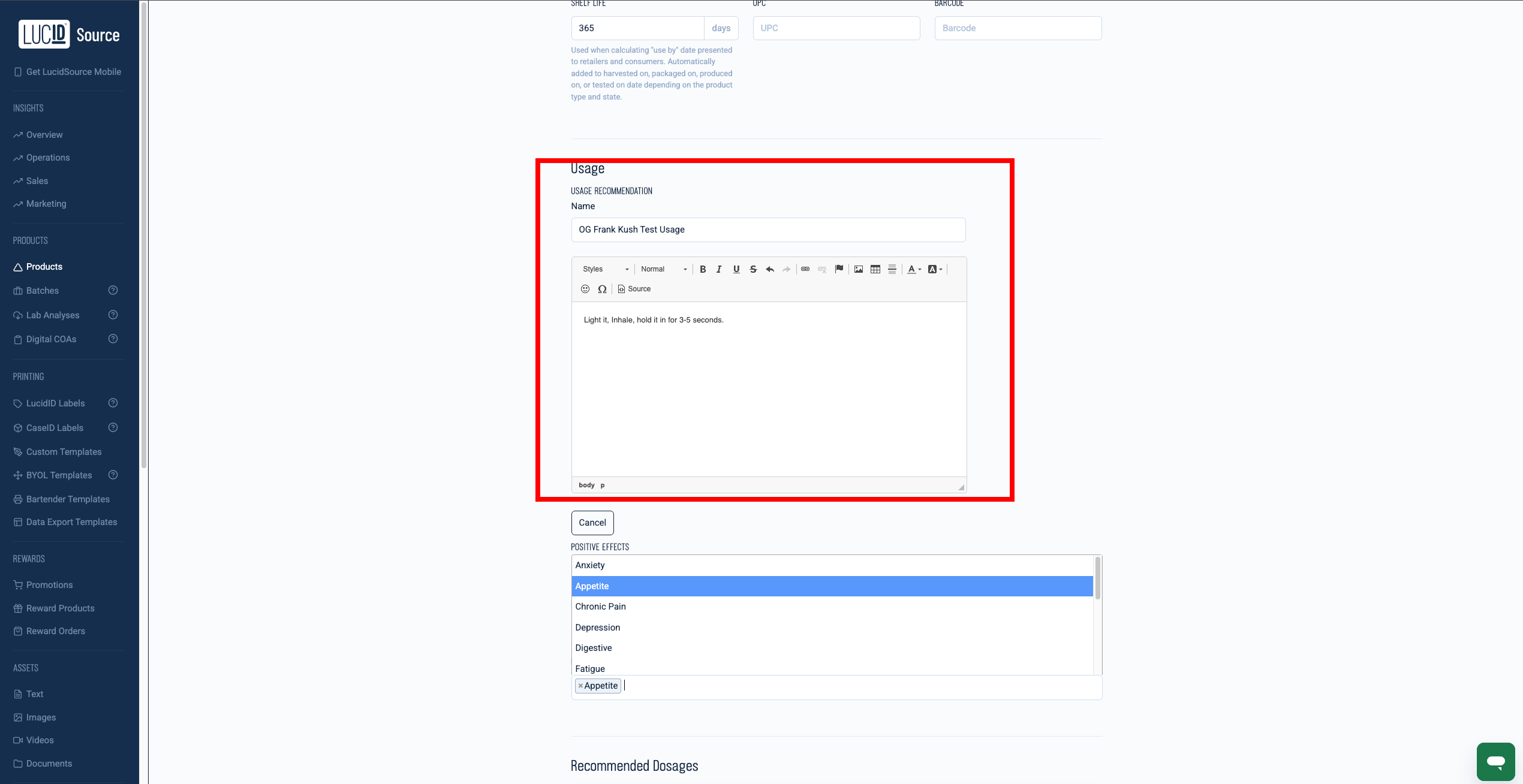Screen dimensions: 1523x784
Task: Toggle italic formatting
Action: pos(719,269)
